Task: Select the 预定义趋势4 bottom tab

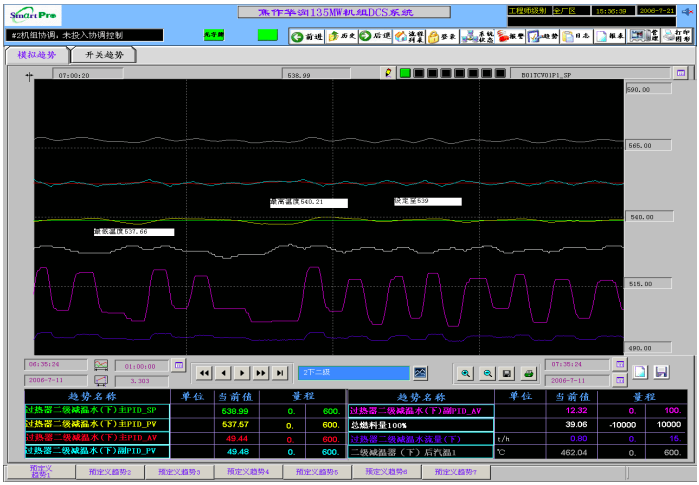Action: click(x=248, y=471)
